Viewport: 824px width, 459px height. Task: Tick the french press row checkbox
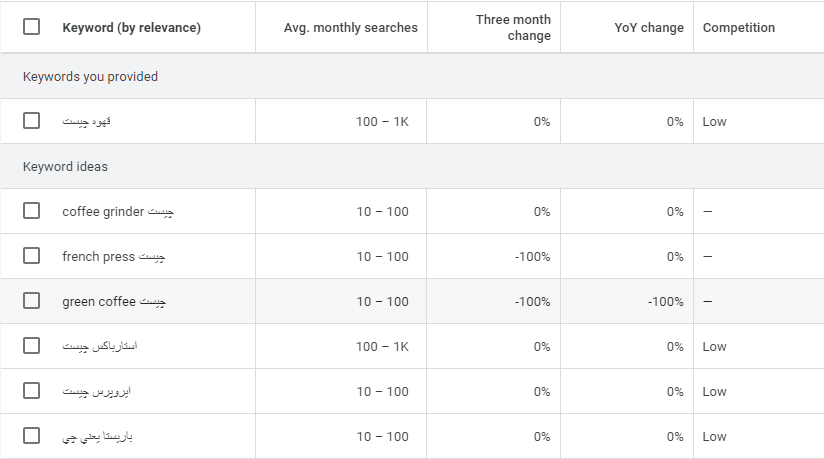click(x=32, y=256)
